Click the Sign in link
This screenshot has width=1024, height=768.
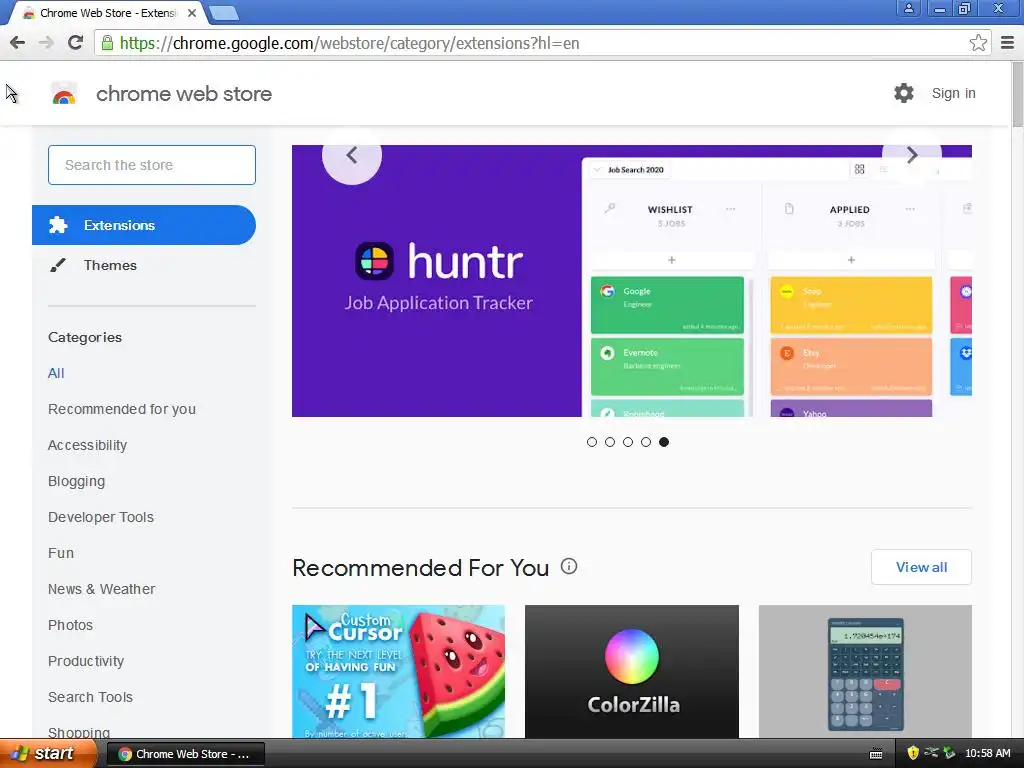point(953,93)
